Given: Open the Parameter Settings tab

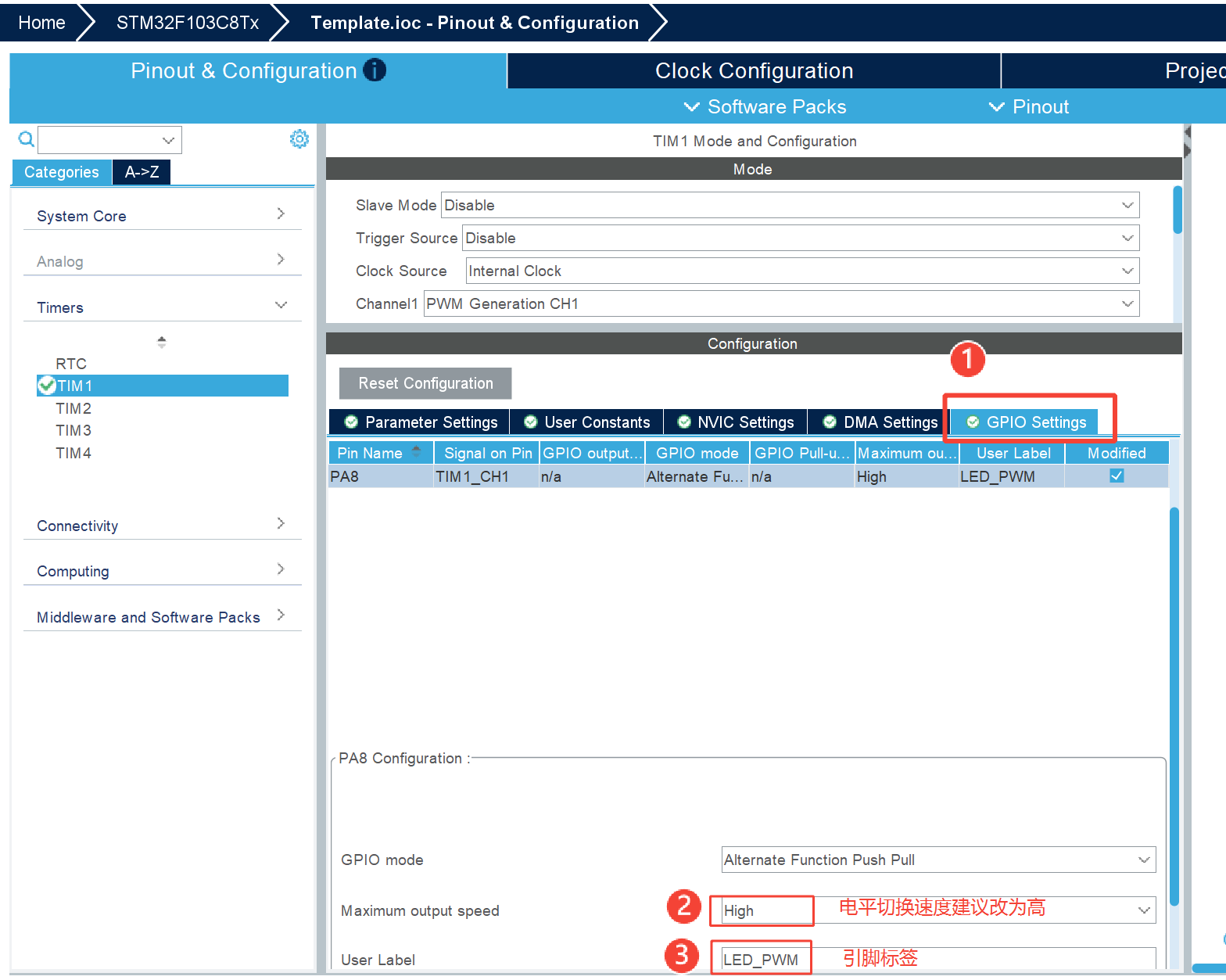Looking at the screenshot, I should [420, 422].
